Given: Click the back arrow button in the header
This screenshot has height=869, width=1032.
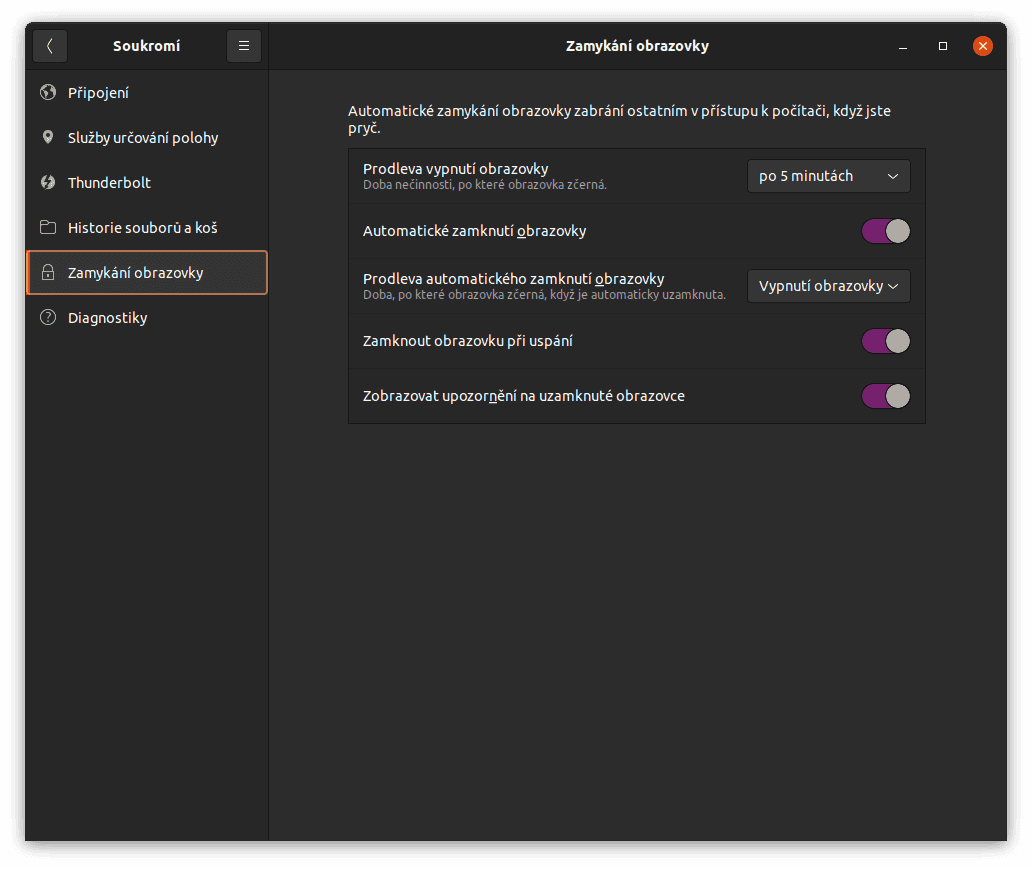Looking at the screenshot, I should tap(50, 45).
